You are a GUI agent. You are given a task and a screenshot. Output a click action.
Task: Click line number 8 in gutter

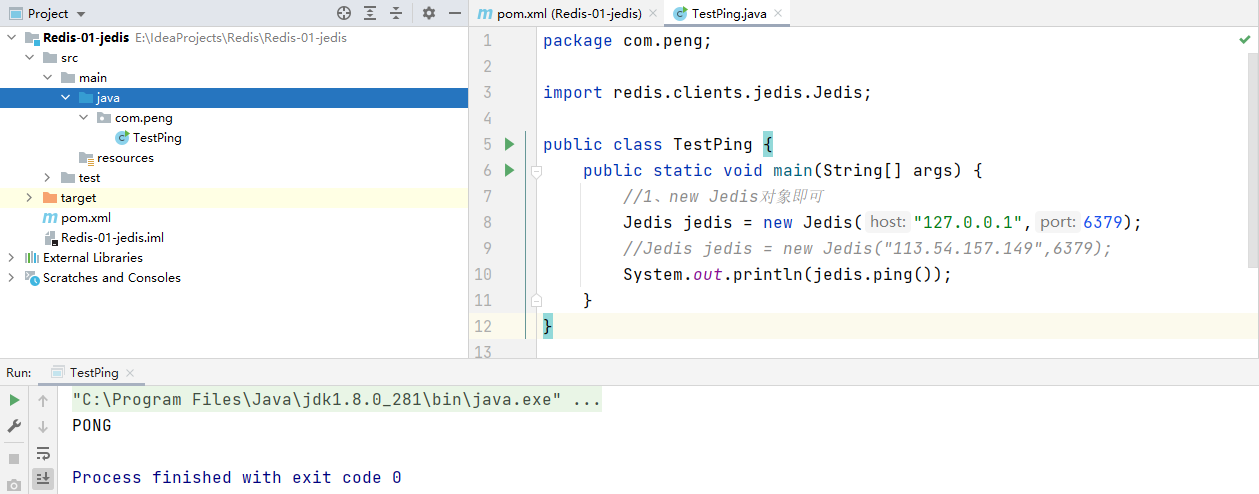(487, 222)
